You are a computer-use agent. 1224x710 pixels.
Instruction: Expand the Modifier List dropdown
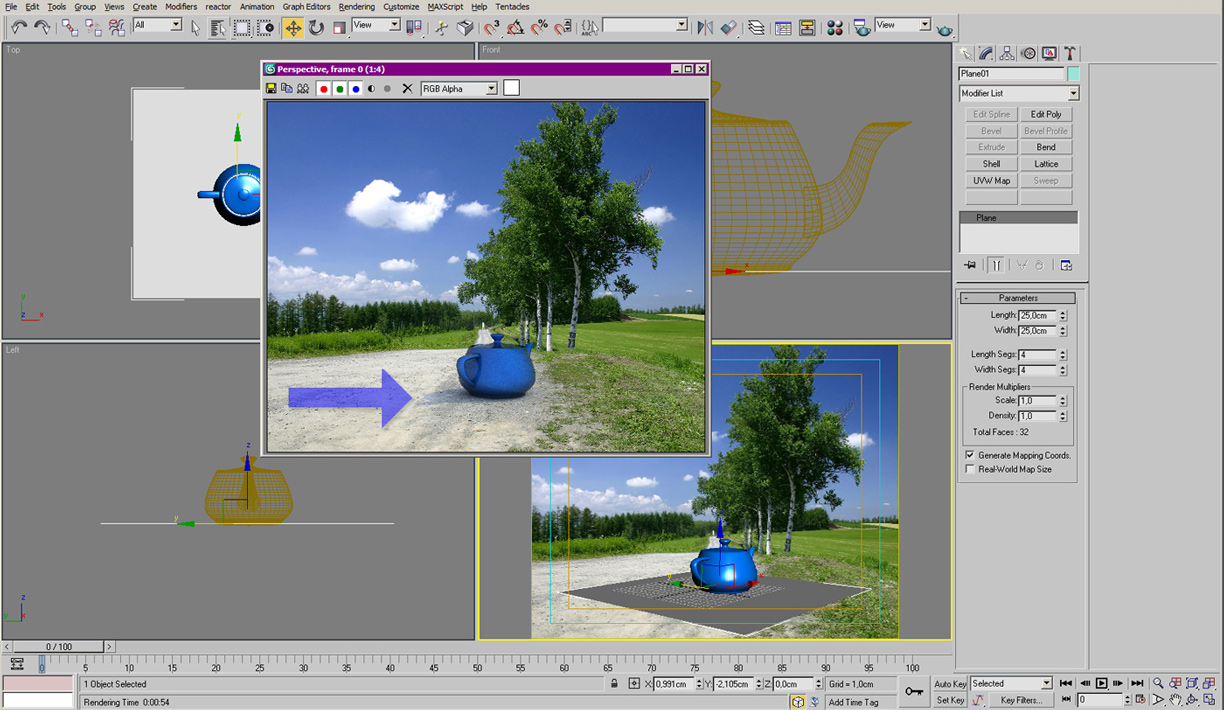pos(1073,94)
